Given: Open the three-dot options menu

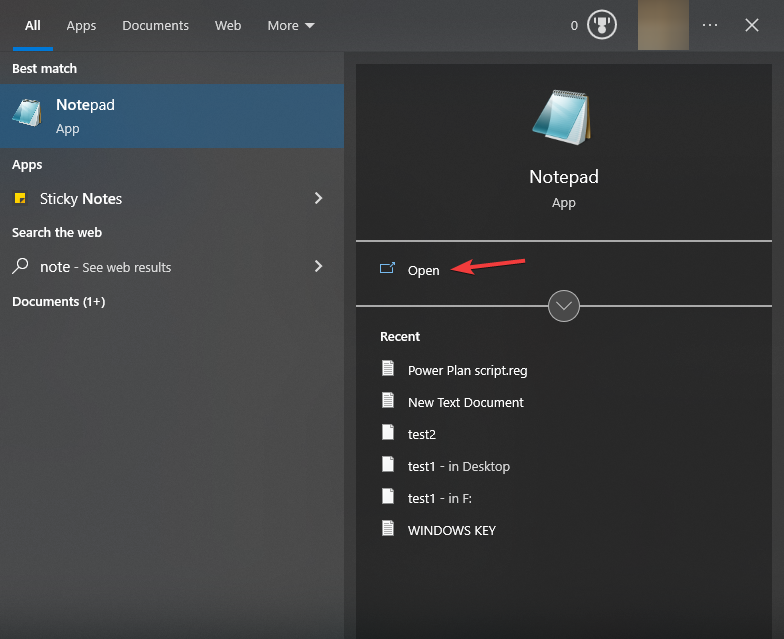Looking at the screenshot, I should [x=710, y=25].
